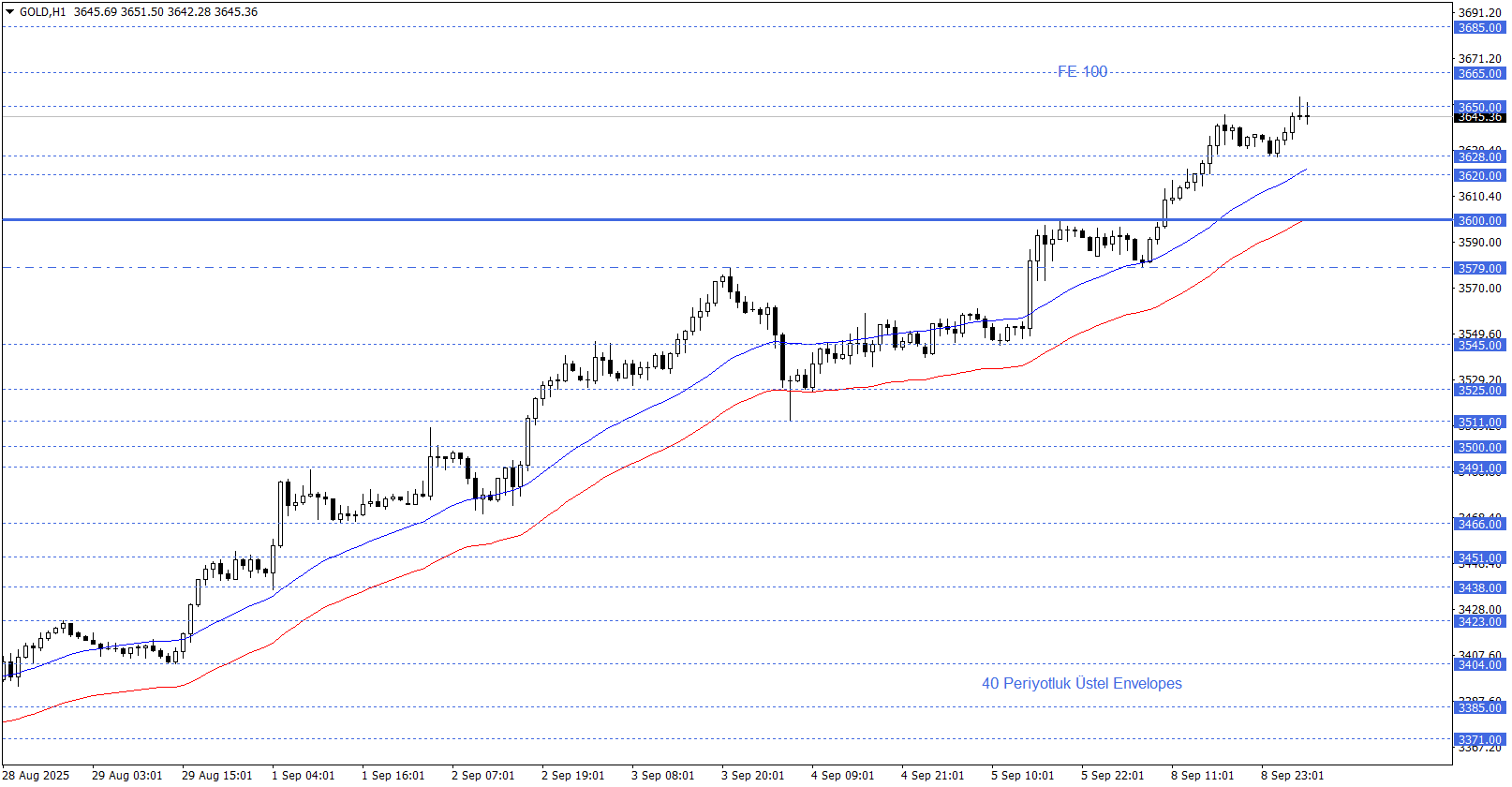Select the 3385.00 price level tag
Image resolution: width=1512 pixels, height=787 pixels.
1479,707
